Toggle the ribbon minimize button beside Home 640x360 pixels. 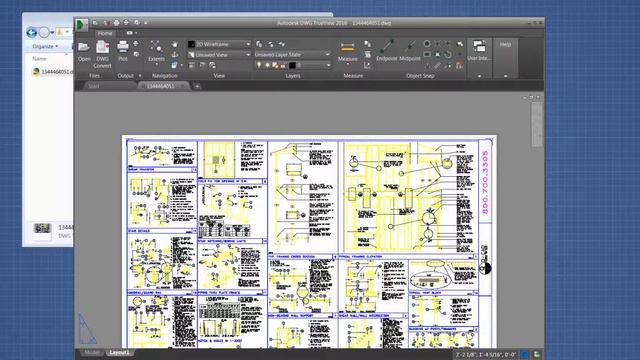pyautogui.click(x=131, y=33)
